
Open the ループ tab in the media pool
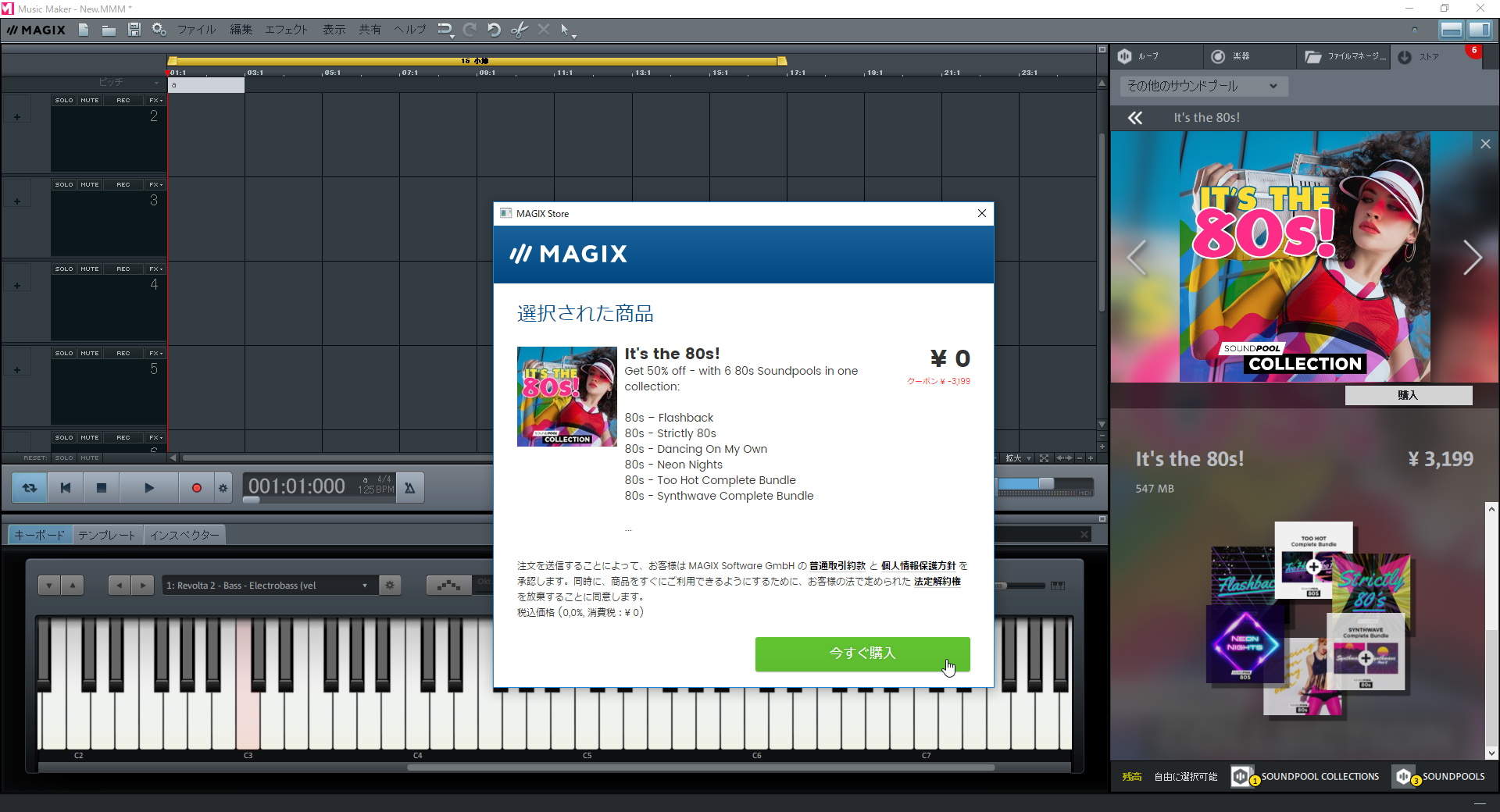[1157, 56]
